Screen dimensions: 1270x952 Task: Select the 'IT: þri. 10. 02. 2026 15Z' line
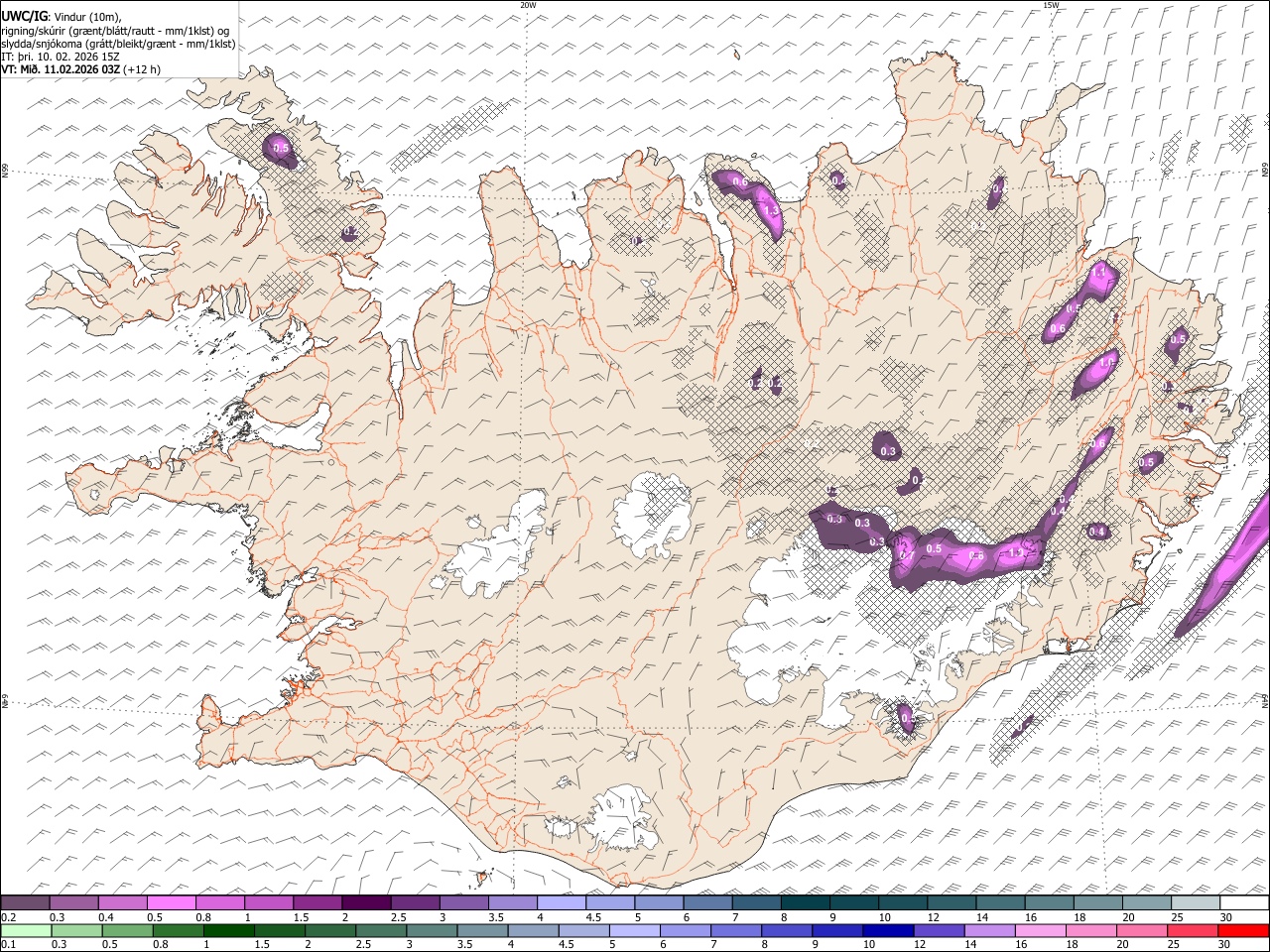pos(61,57)
